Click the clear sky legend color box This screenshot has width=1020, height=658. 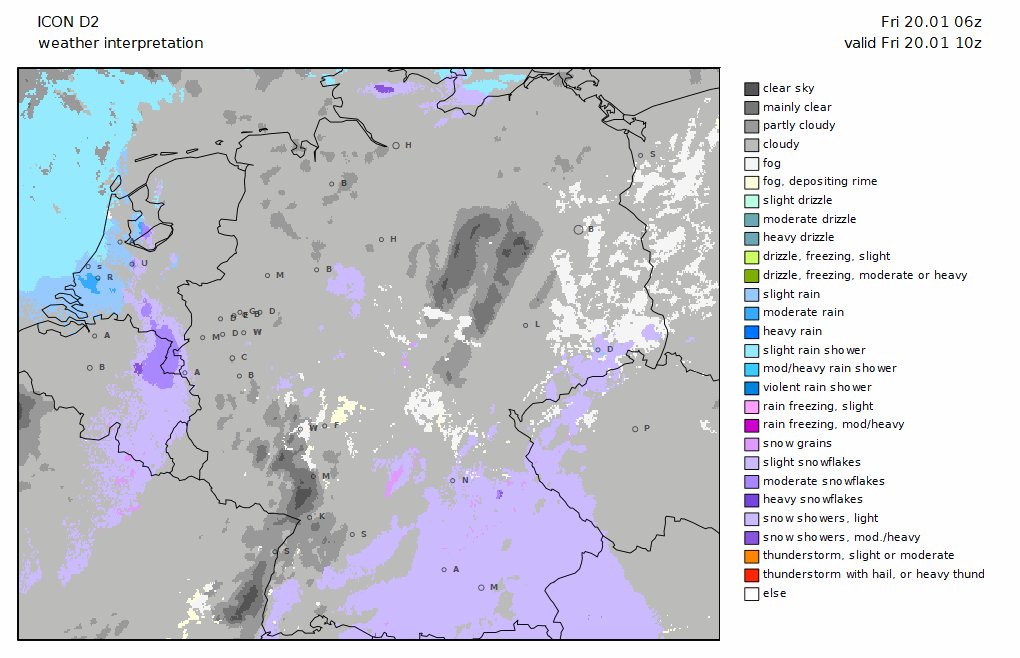click(751, 88)
